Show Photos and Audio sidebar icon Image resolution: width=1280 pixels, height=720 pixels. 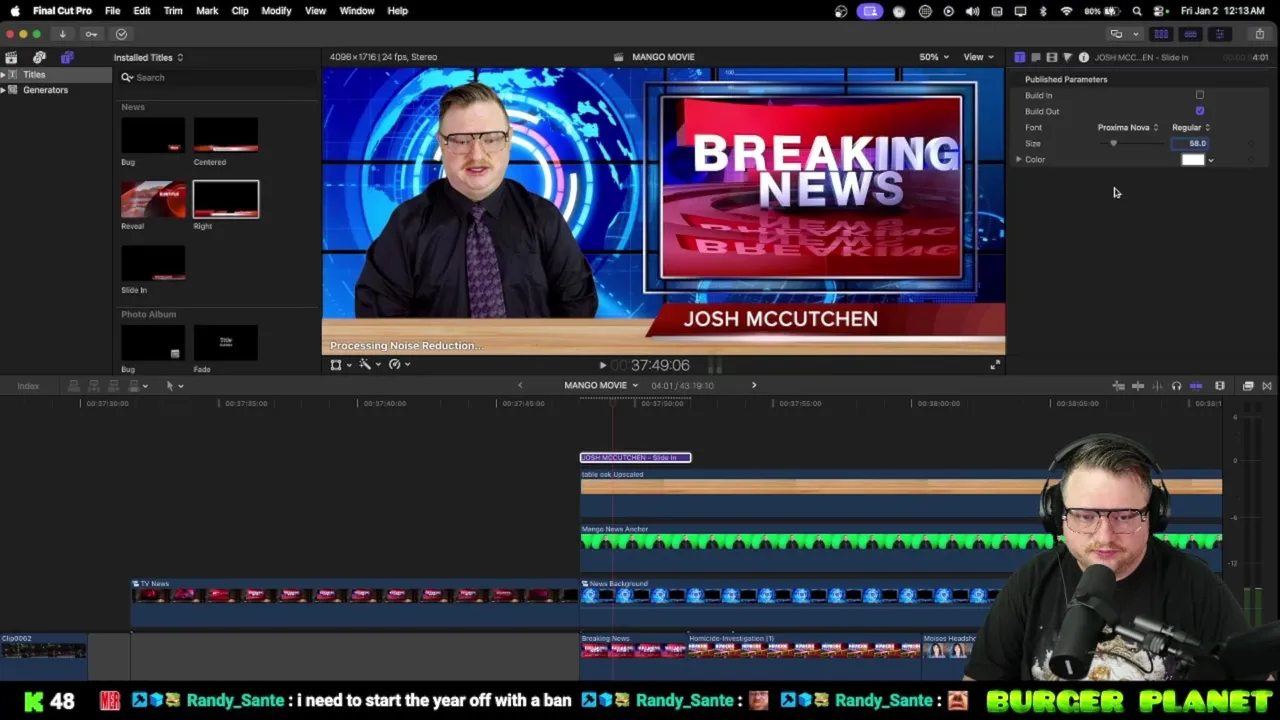[39, 57]
